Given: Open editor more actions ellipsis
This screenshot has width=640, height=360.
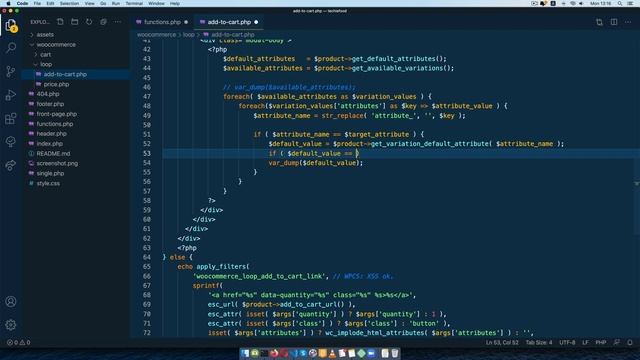Looking at the screenshot, I should point(628,22).
